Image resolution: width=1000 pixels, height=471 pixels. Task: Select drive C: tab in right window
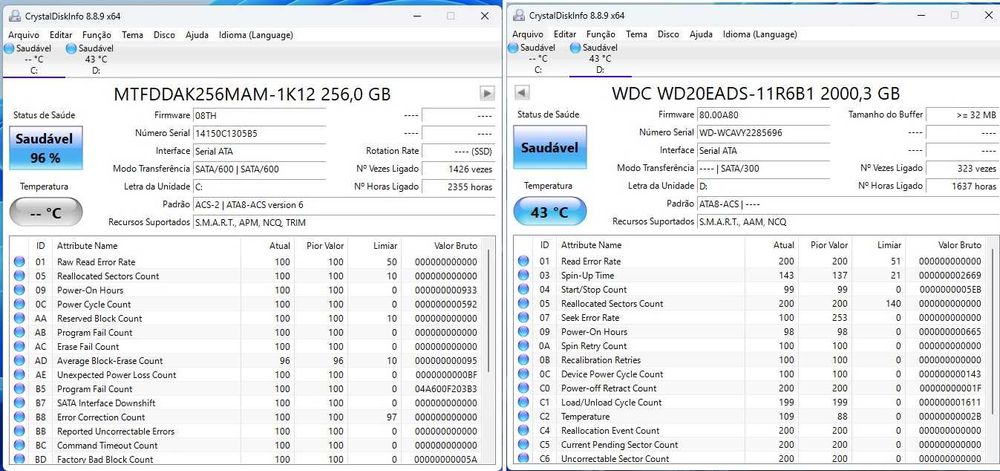click(537, 59)
